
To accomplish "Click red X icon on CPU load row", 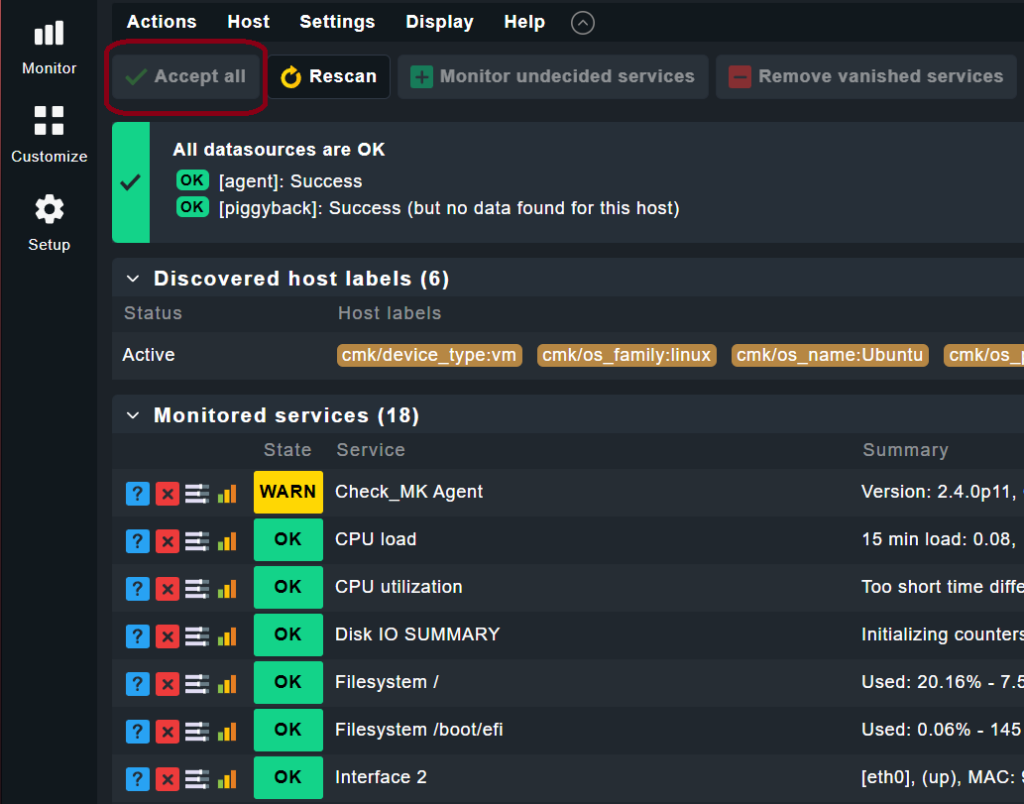I will (x=167, y=541).
